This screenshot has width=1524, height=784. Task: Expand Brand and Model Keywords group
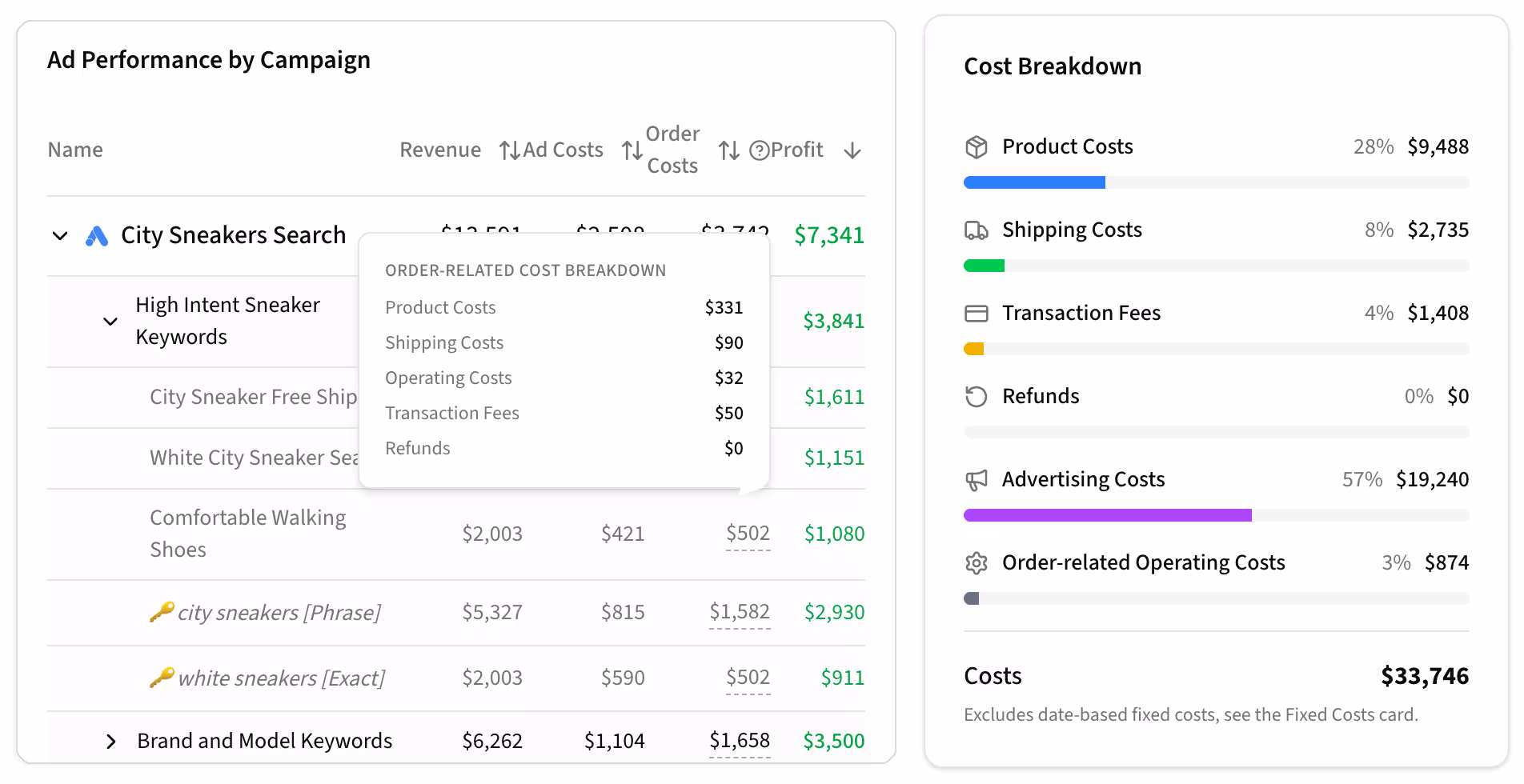[110, 742]
